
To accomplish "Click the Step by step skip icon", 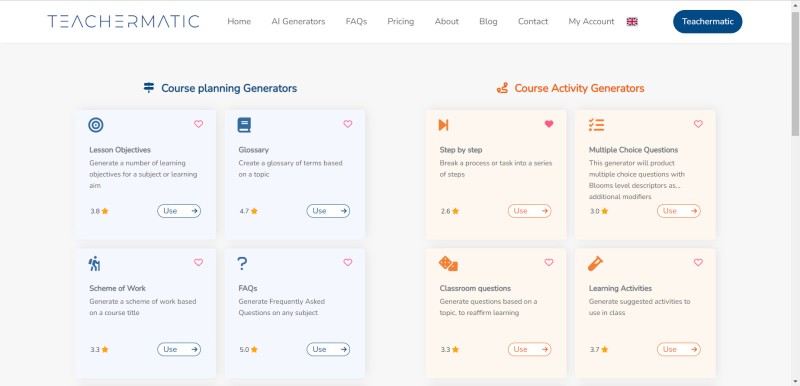I will (x=443, y=125).
